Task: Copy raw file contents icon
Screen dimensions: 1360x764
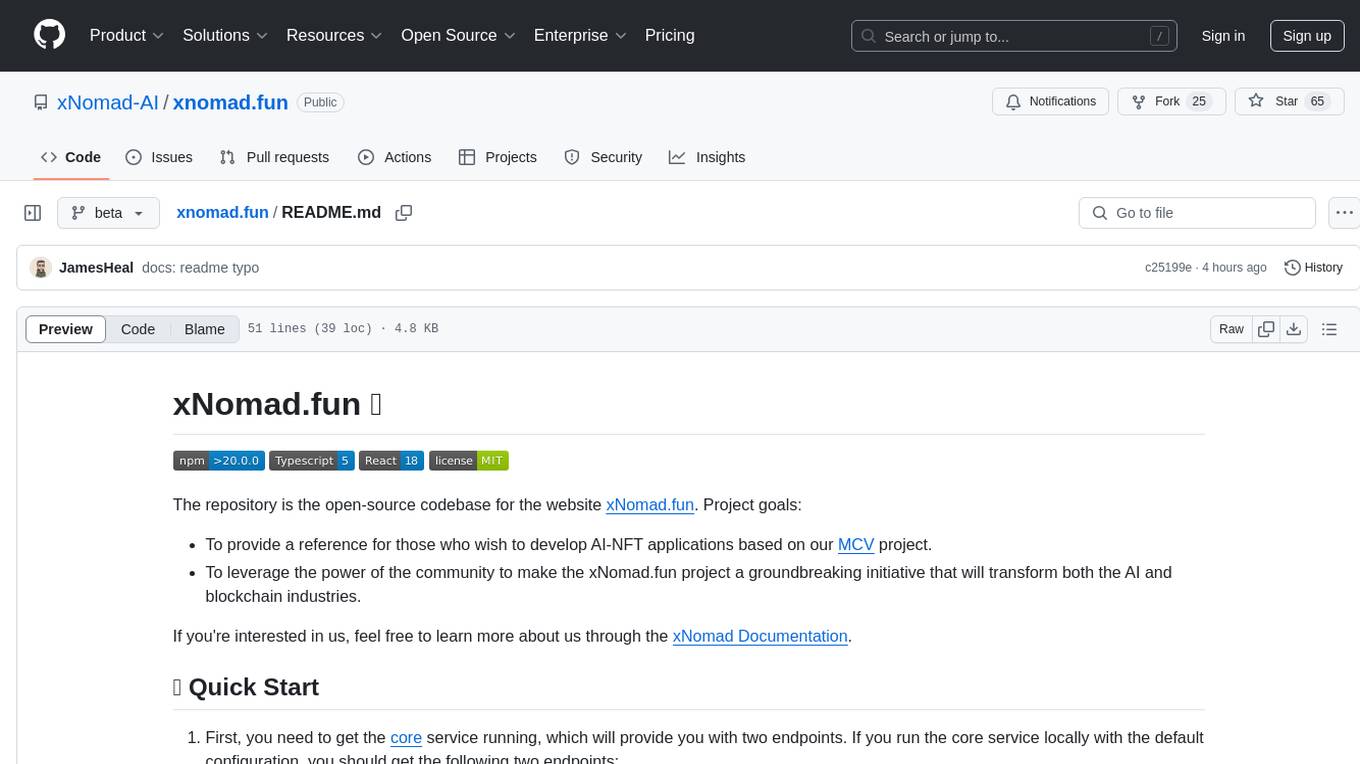Action: [1266, 329]
